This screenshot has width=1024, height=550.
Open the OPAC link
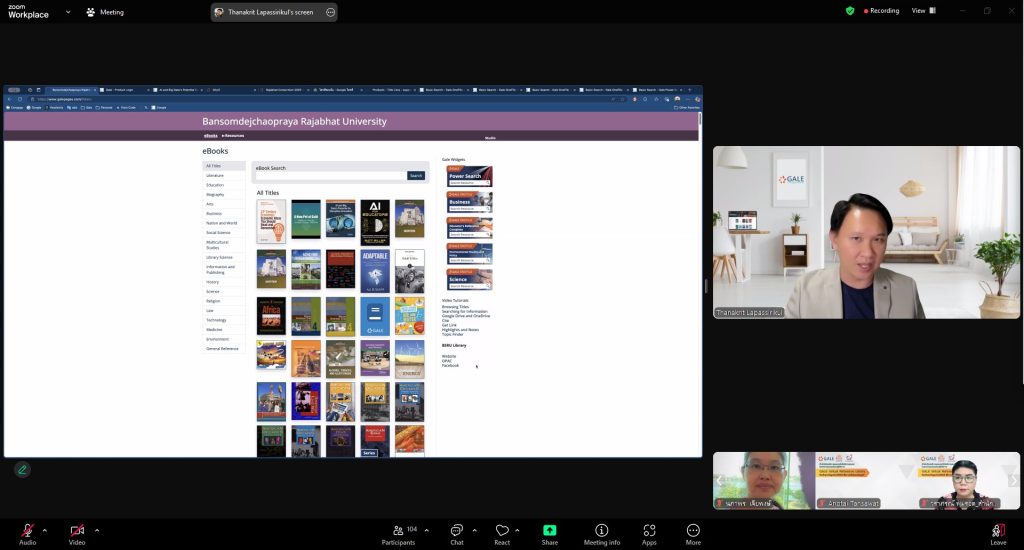point(447,361)
